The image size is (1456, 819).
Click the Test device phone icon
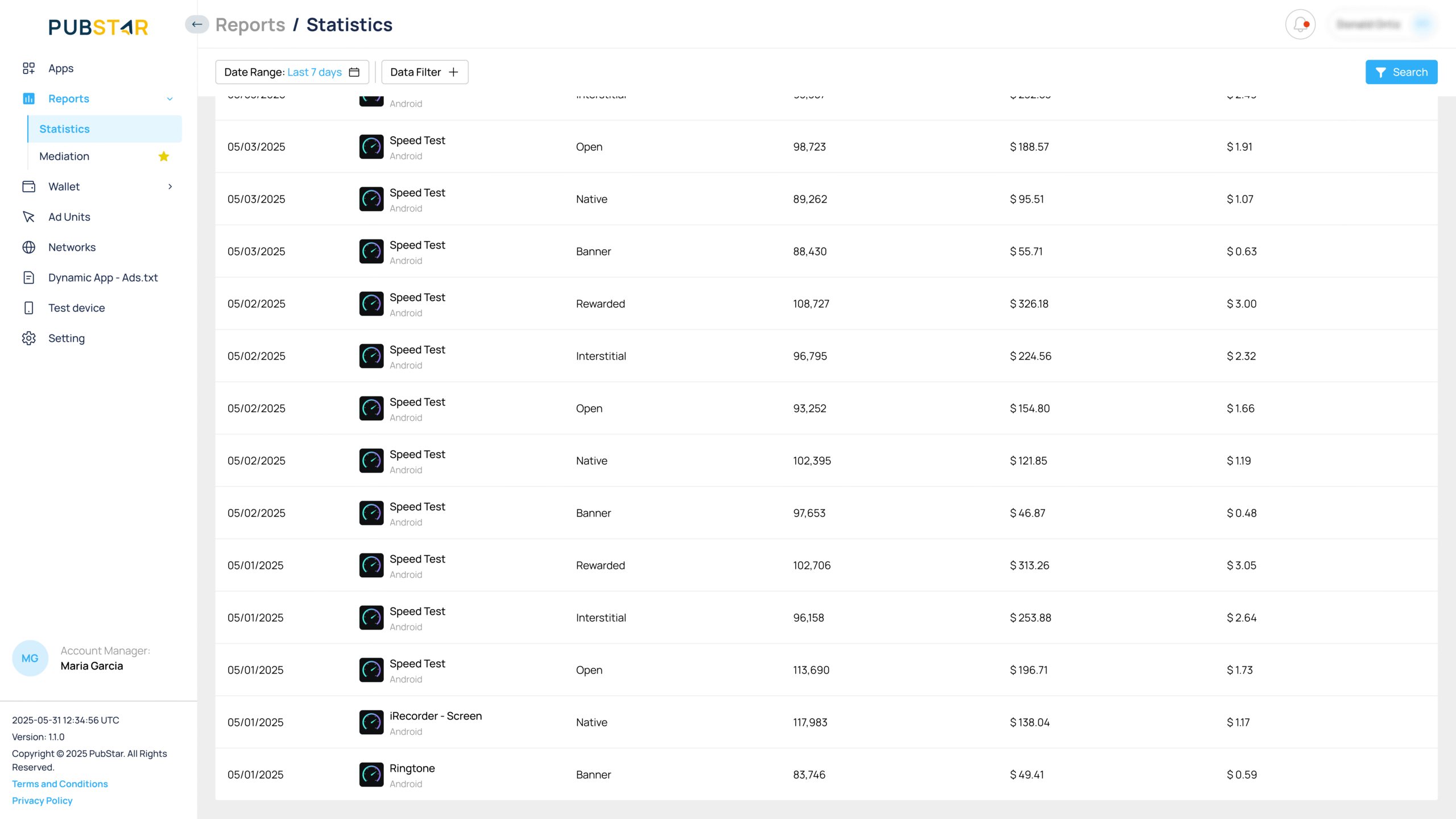[x=28, y=308]
